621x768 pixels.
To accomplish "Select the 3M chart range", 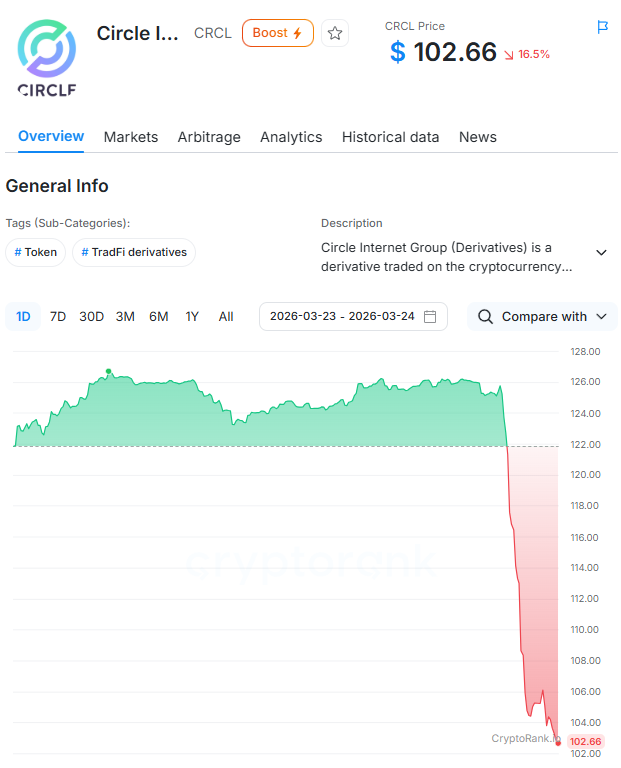I will (125, 316).
